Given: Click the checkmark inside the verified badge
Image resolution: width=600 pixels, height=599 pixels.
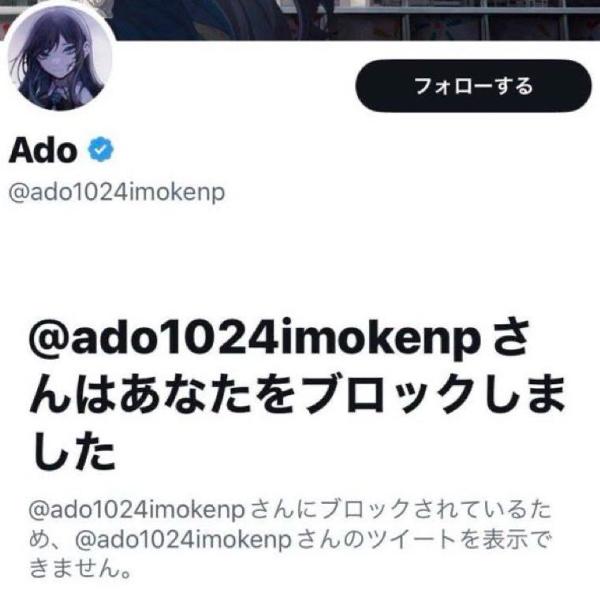Looking at the screenshot, I should 101,150.
